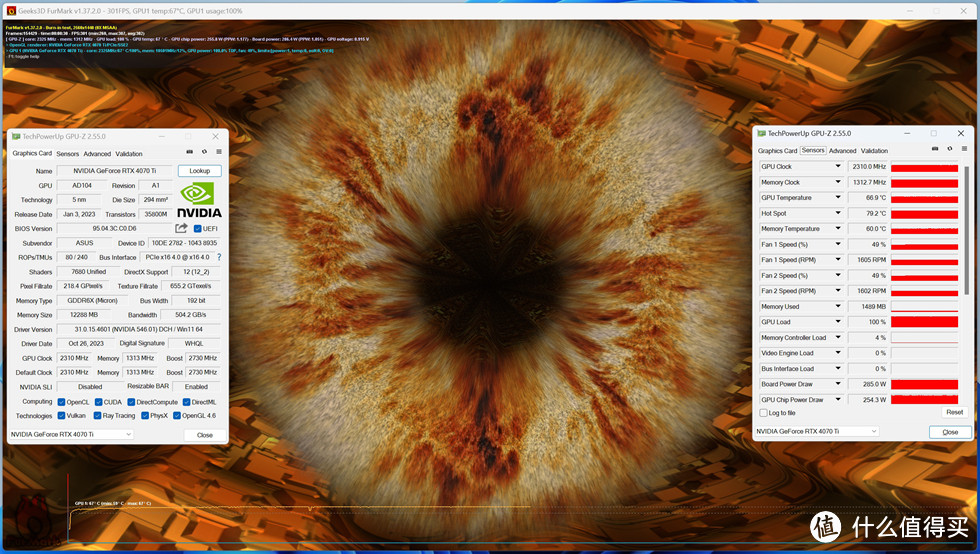Open the Fan 1 Speed (%) dropdown

coord(838,244)
